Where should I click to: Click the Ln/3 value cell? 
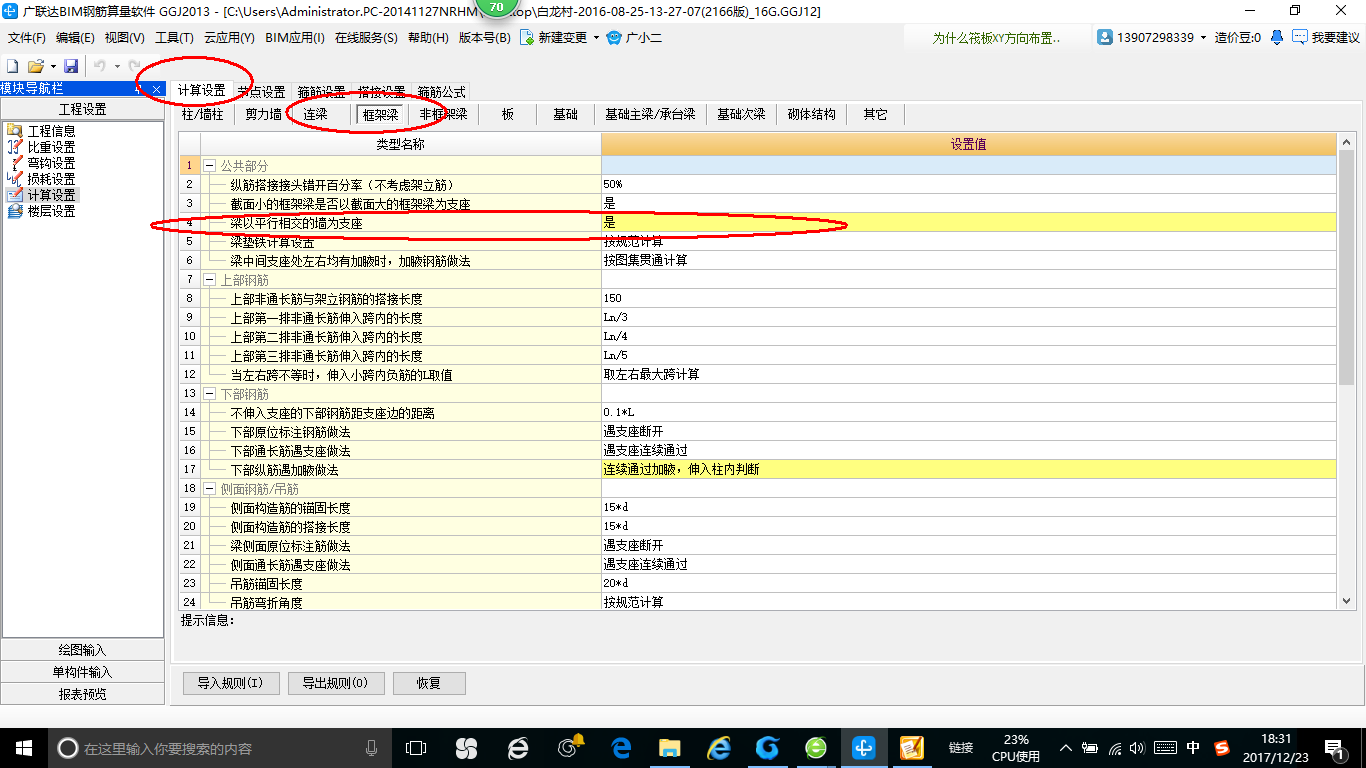tap(968, 317)
